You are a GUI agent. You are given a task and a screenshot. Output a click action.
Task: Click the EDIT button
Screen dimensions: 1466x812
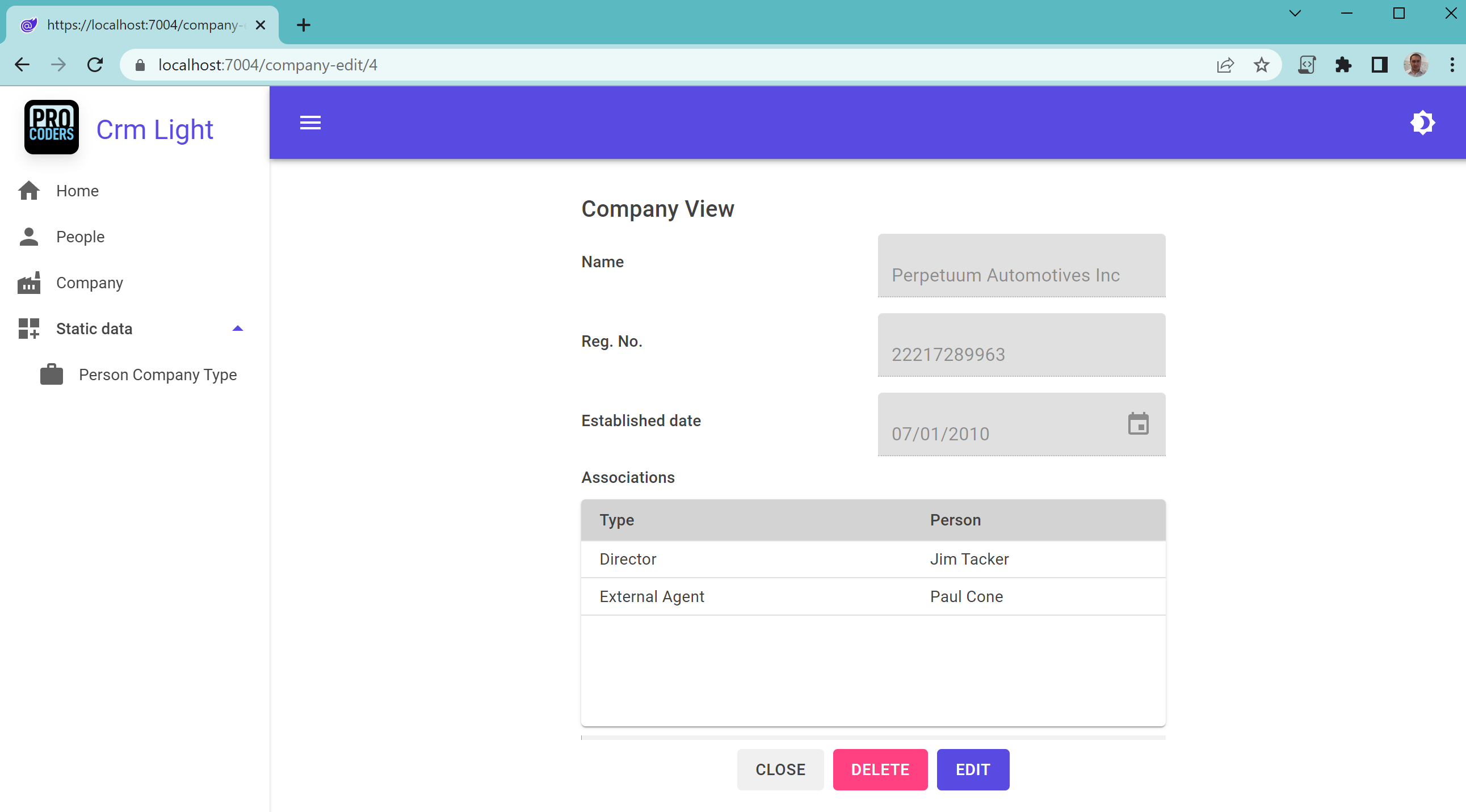click(973, 770)
